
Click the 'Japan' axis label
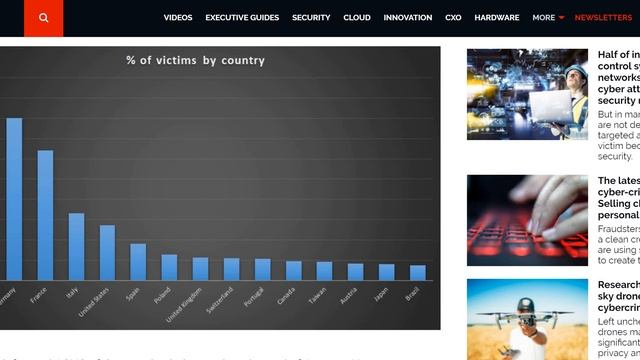point(381,295)
